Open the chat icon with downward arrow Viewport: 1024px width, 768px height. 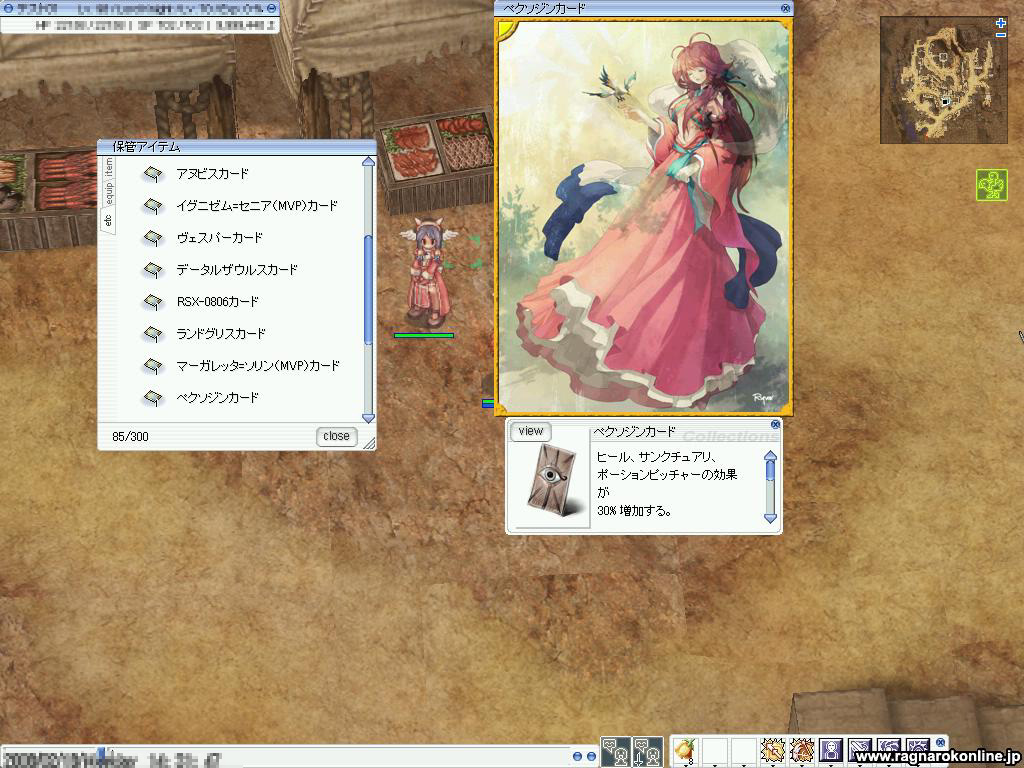647,751
